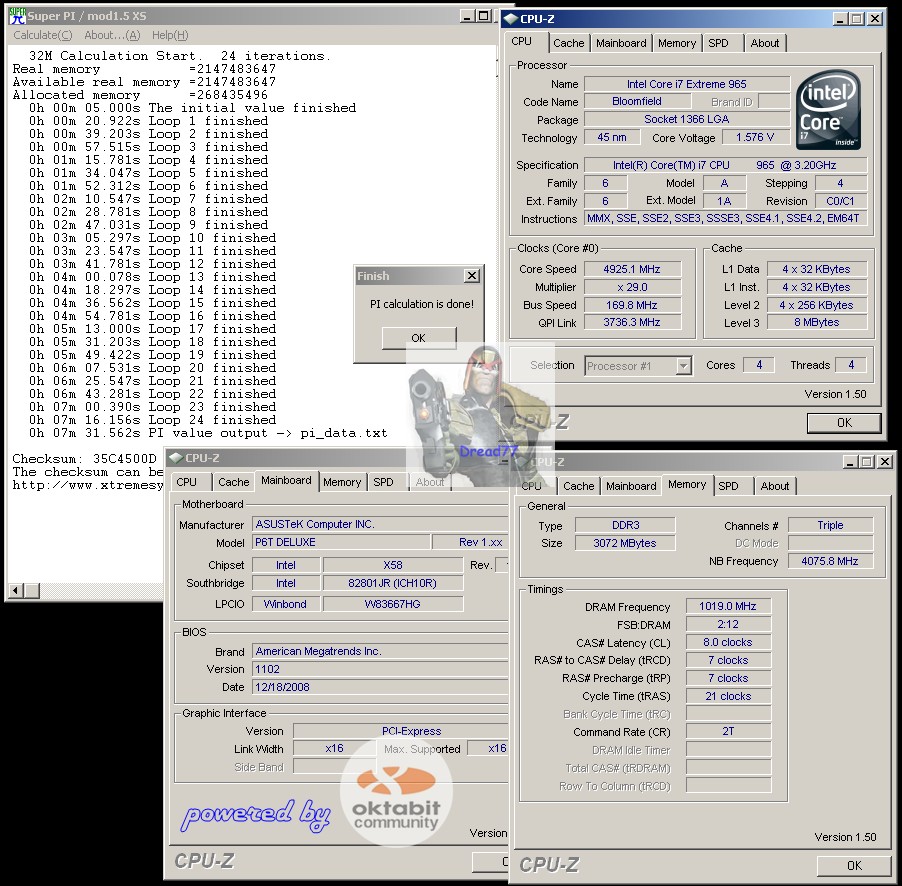Click the QPI Link 3736.3 MHz value
The width and height of the screenshot is (902, 886).
632,322
